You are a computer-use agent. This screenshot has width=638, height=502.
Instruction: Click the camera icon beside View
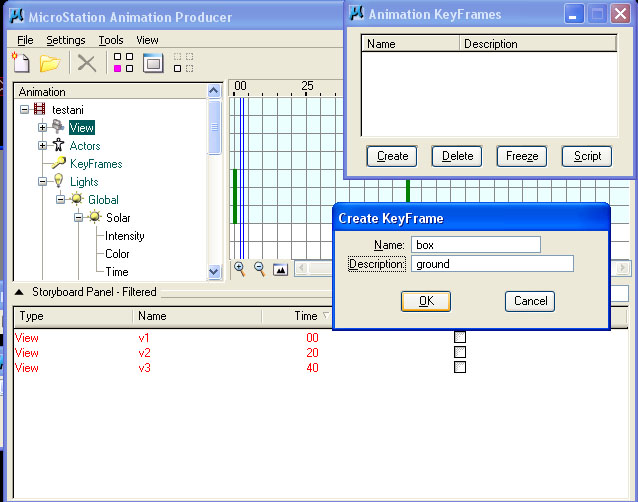58,127
